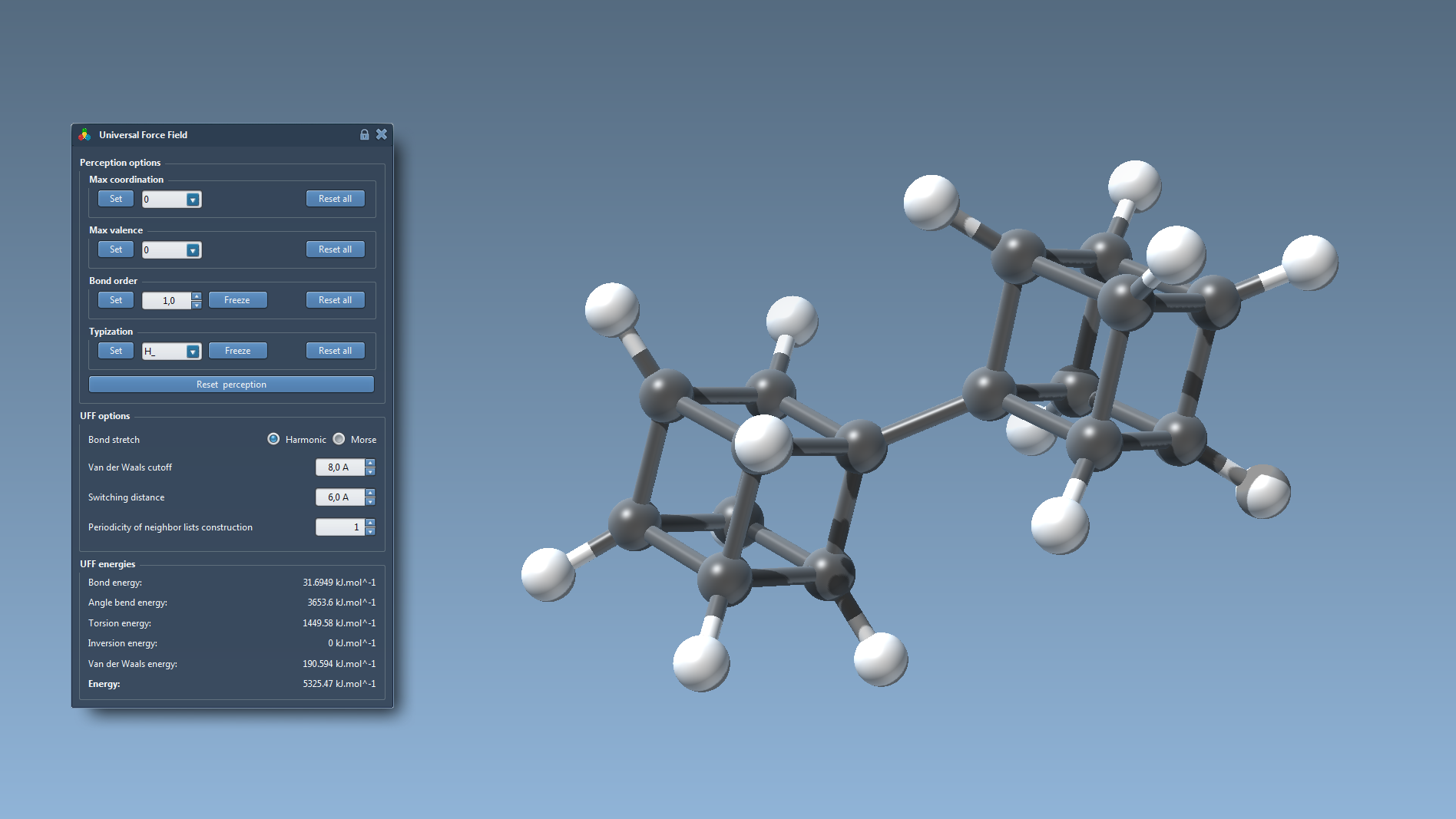Viewport: 1456px width, 819px height.
Task: Close the Universal Force Field panel
Action: tap(381, 134)
